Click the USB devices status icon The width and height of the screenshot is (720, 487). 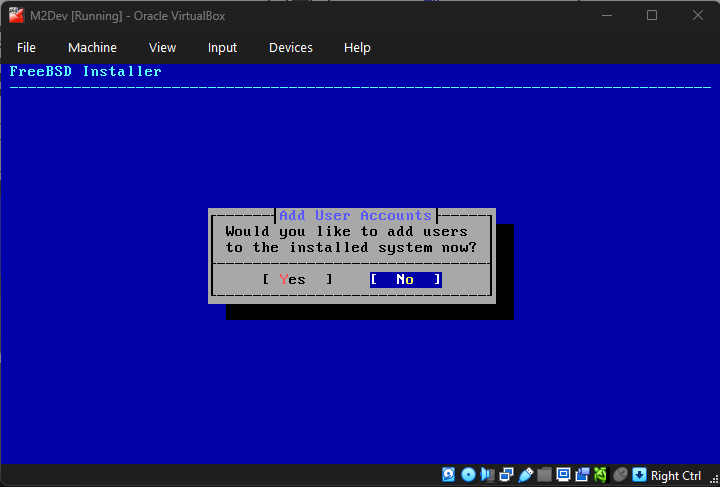click(525, 475)
